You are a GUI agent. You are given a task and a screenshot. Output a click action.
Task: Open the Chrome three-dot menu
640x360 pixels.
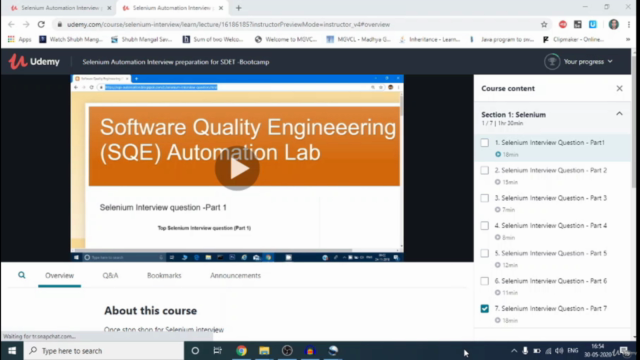(x=629, y=24)
